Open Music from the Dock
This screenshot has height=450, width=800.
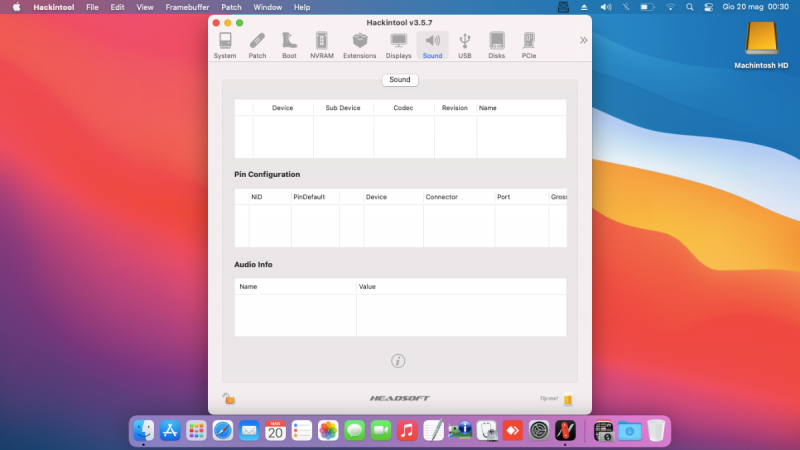click(x=407, y=431)
